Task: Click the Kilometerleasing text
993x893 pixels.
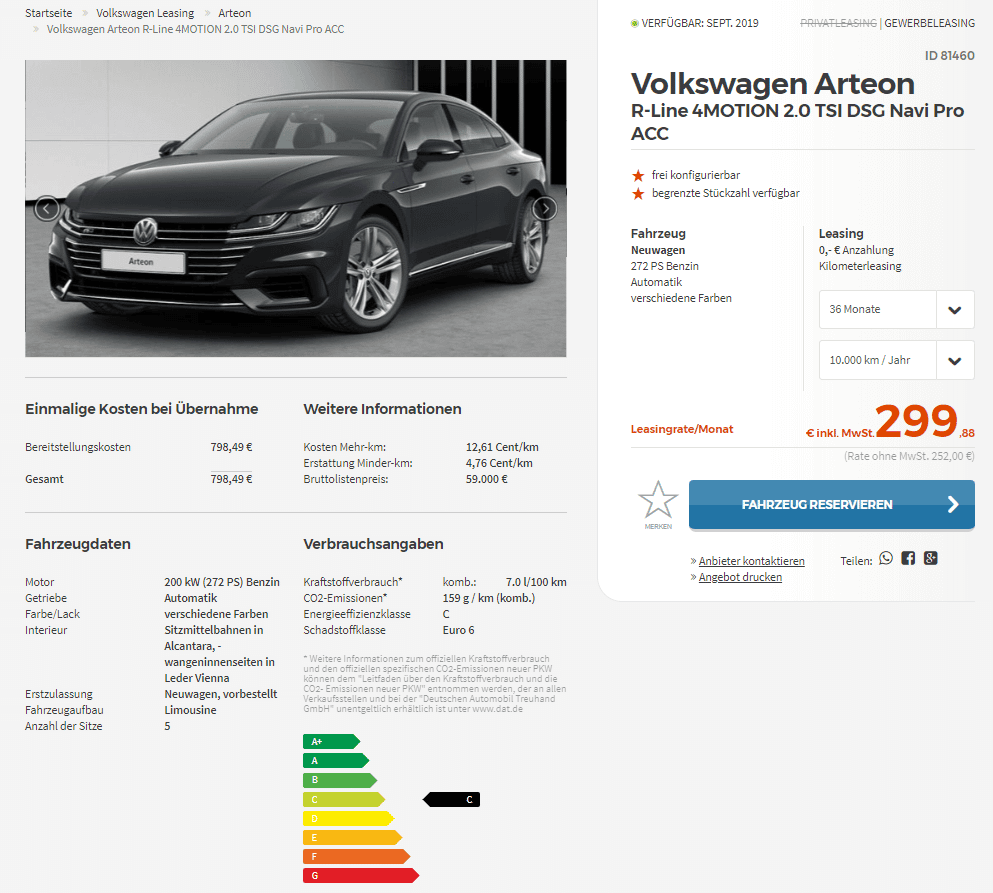Action: click(860, 267)
